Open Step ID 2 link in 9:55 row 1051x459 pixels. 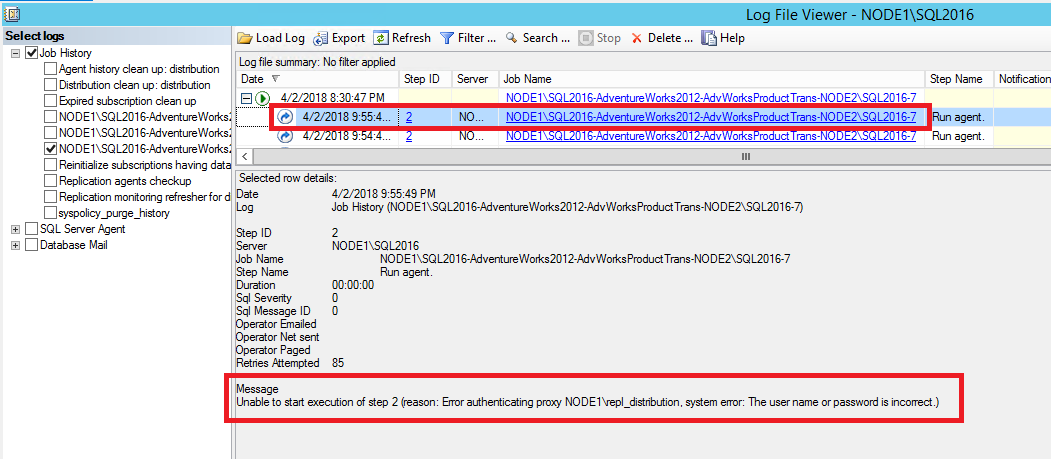coord(409,117)
